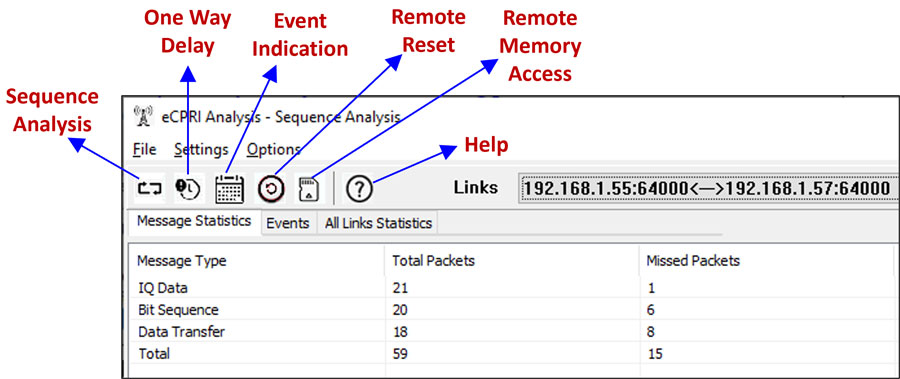Click missed packets value 6
The image size is (900, 379).
point(651,310)
